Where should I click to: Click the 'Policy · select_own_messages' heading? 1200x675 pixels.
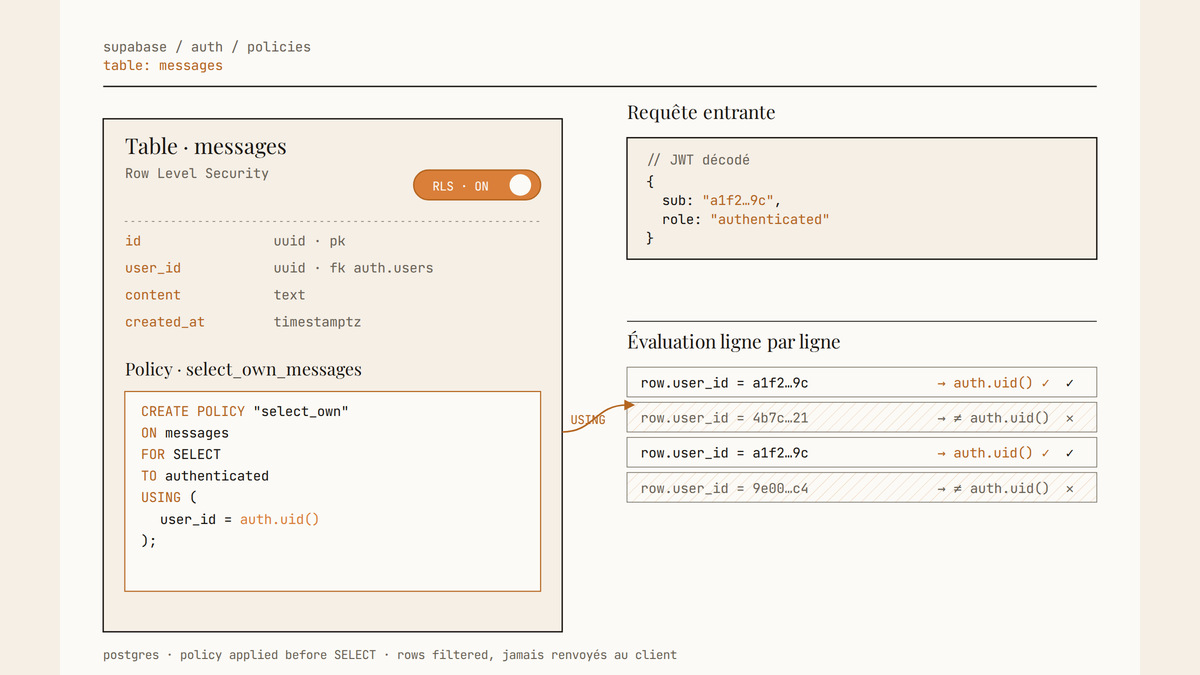pos(243,369)
